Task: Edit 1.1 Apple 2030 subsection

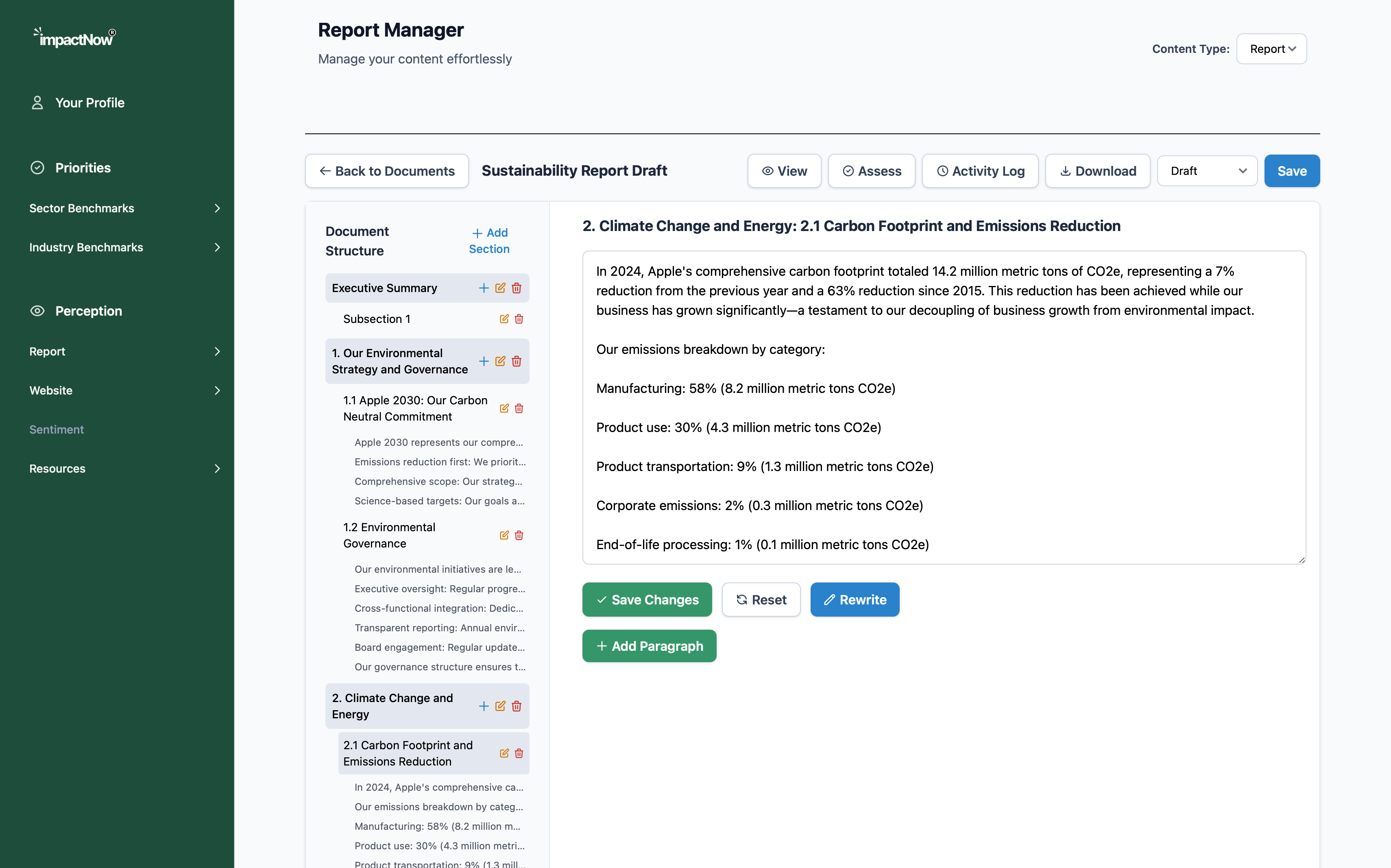Action: tap(504, 409)
